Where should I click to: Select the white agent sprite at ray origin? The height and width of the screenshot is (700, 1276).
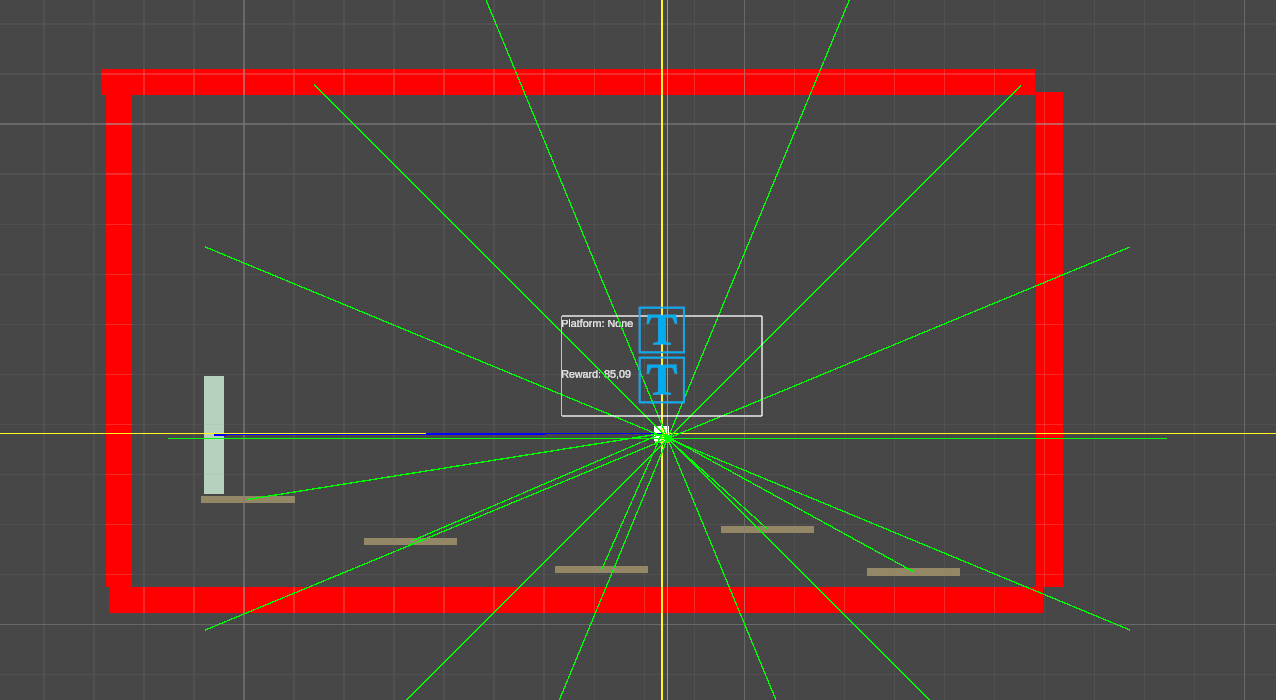[x=660, y=433]
